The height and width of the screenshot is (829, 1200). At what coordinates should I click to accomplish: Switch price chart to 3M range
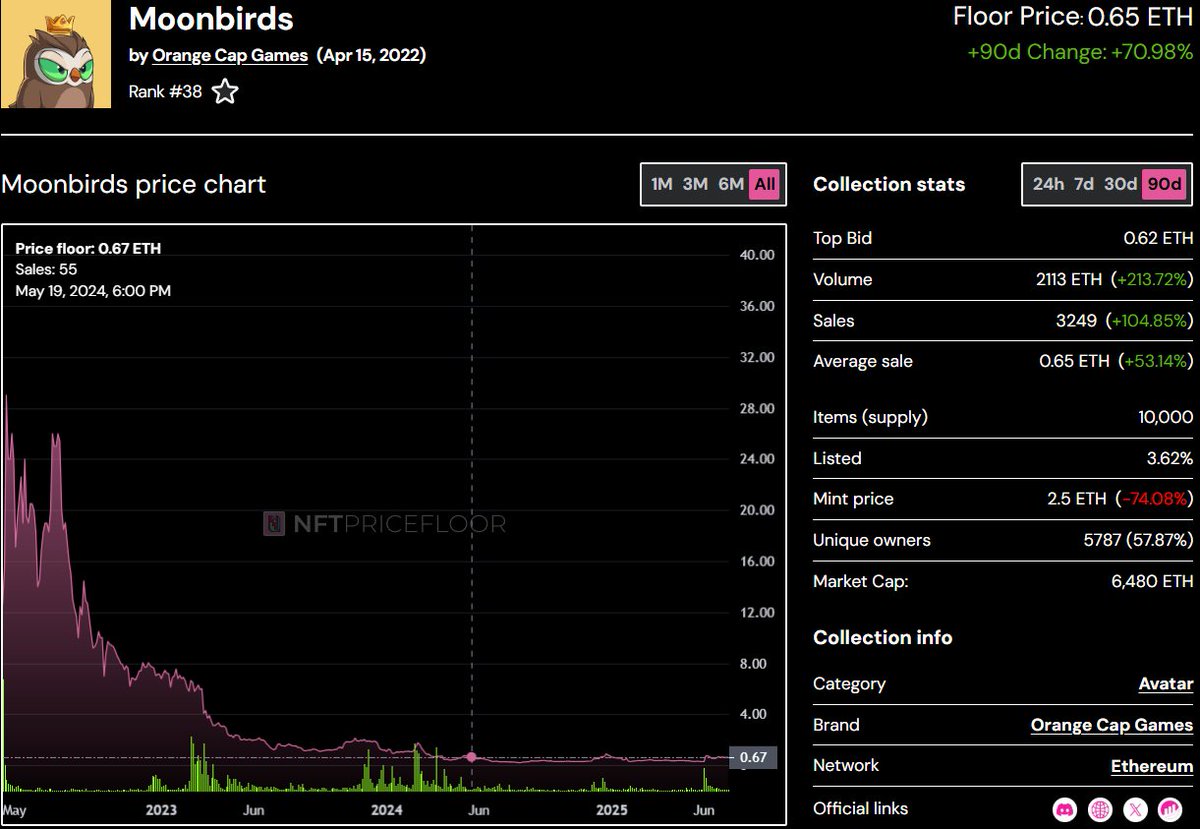tap(695, 184)
